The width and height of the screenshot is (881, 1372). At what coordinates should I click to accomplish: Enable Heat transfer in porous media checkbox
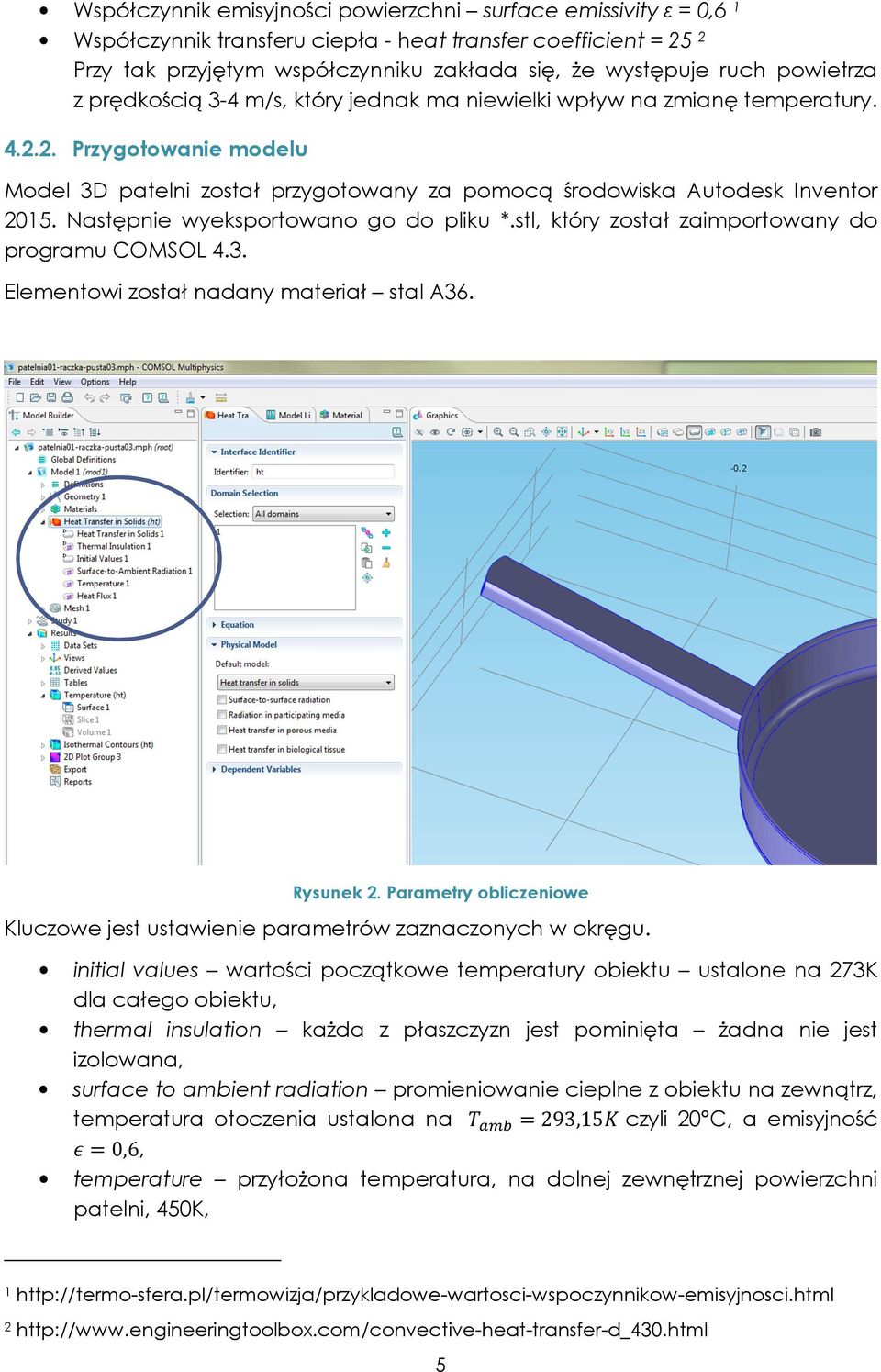click(221, 731)
